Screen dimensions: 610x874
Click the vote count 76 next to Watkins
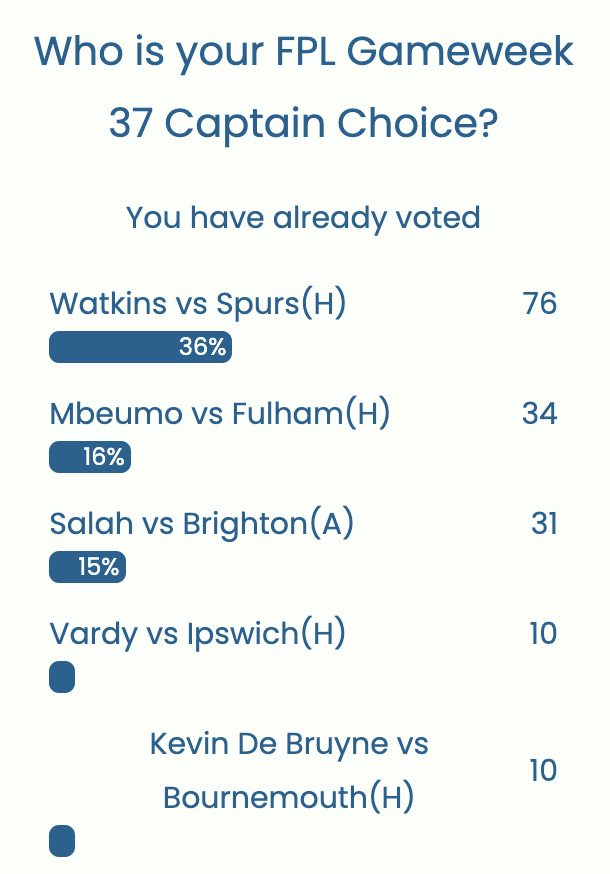541,303
